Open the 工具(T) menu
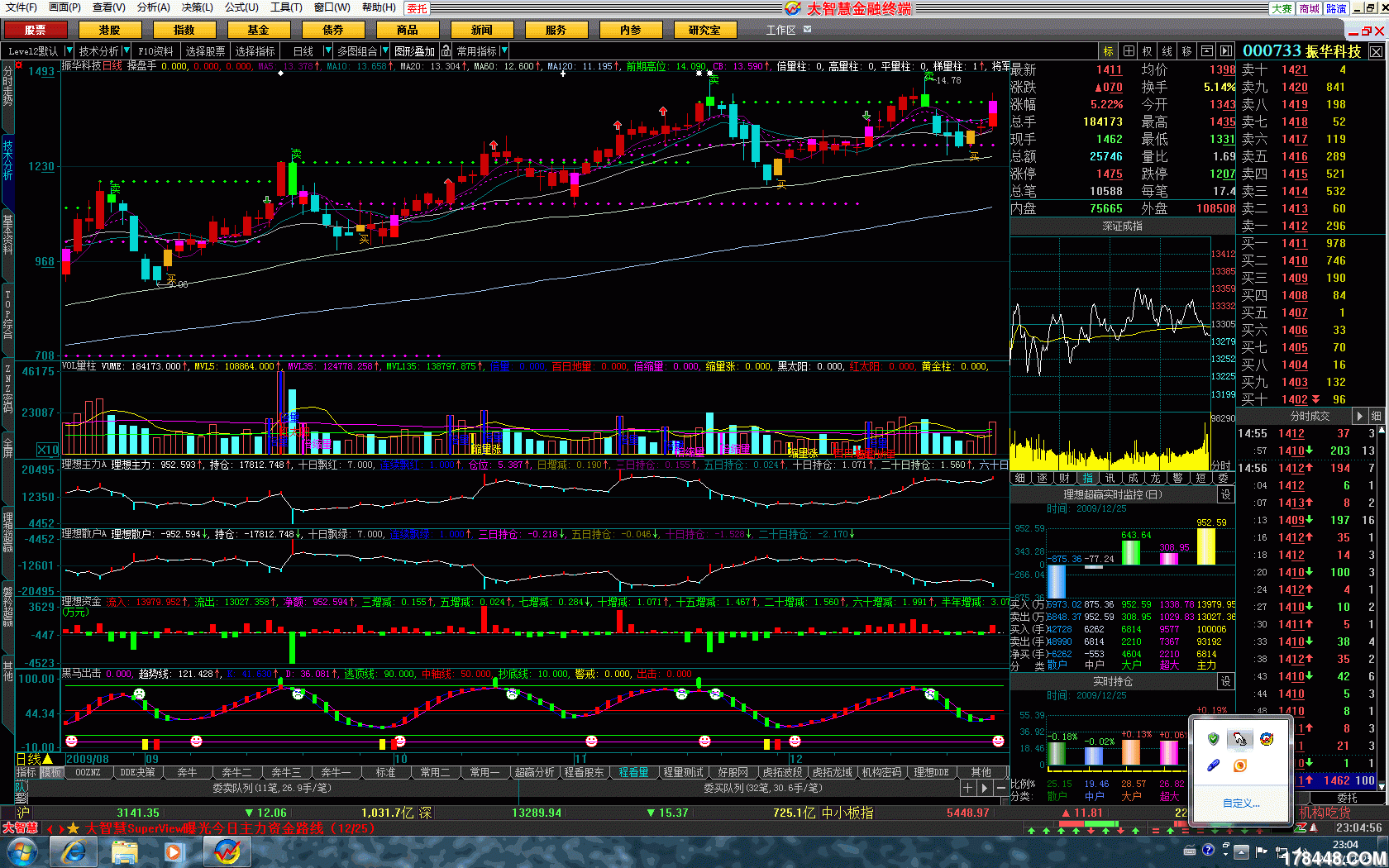1389x868 pixels. point(286,7)
